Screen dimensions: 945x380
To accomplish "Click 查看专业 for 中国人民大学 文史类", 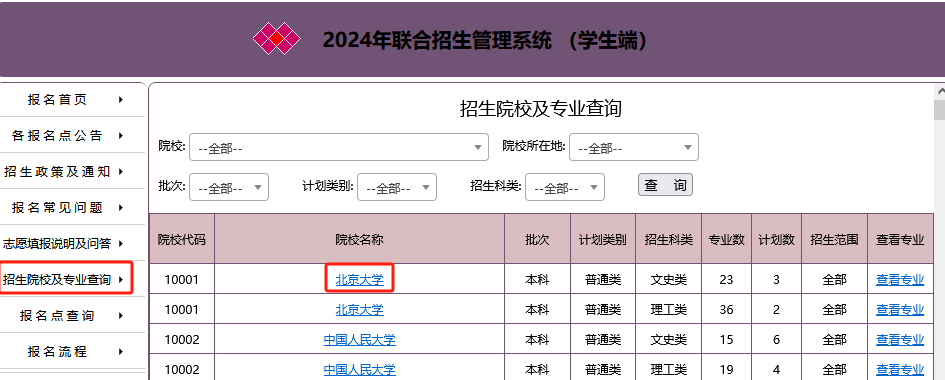I will [x=900, y=340].
